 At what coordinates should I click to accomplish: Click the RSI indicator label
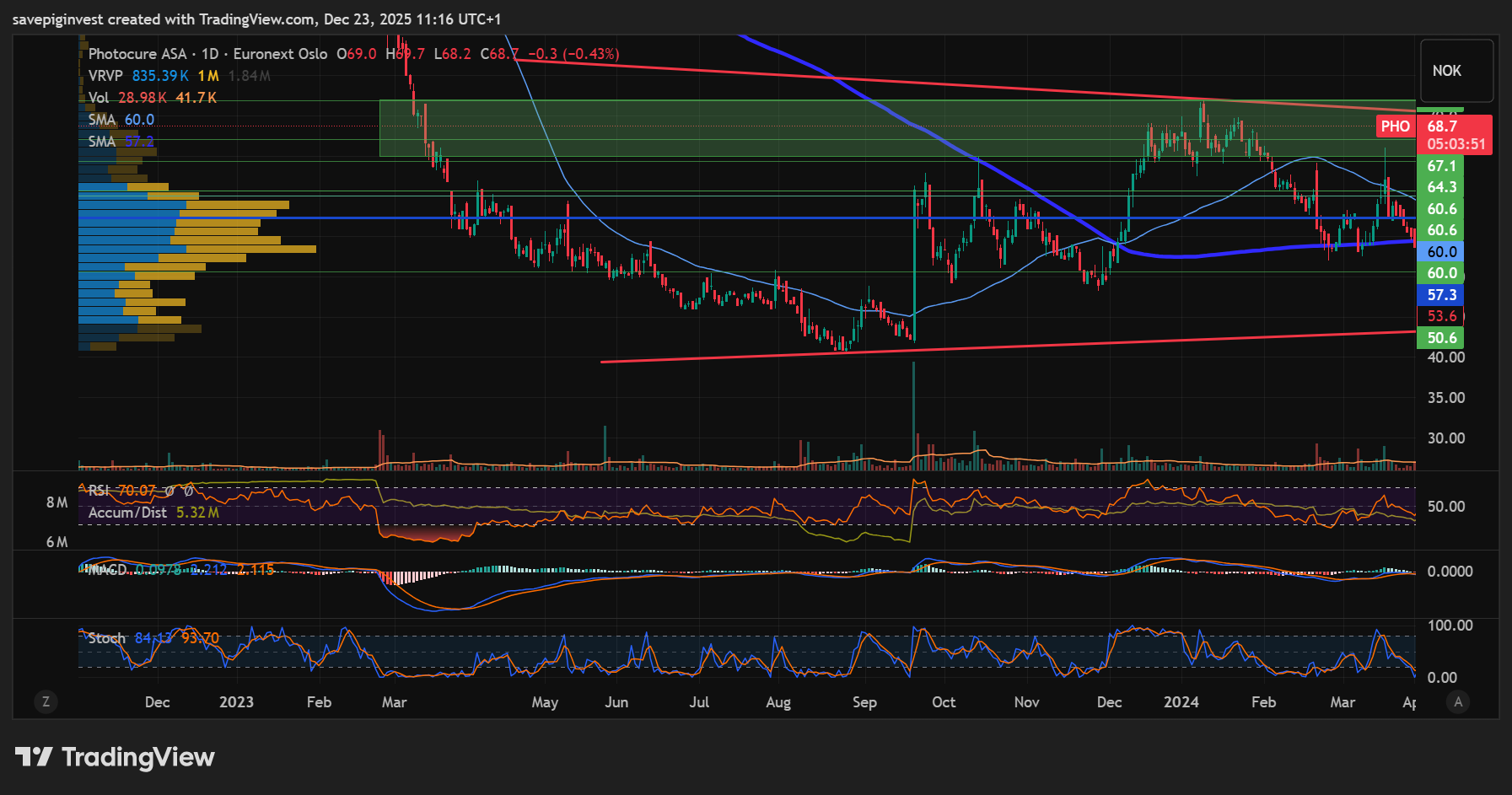(99, 491)
